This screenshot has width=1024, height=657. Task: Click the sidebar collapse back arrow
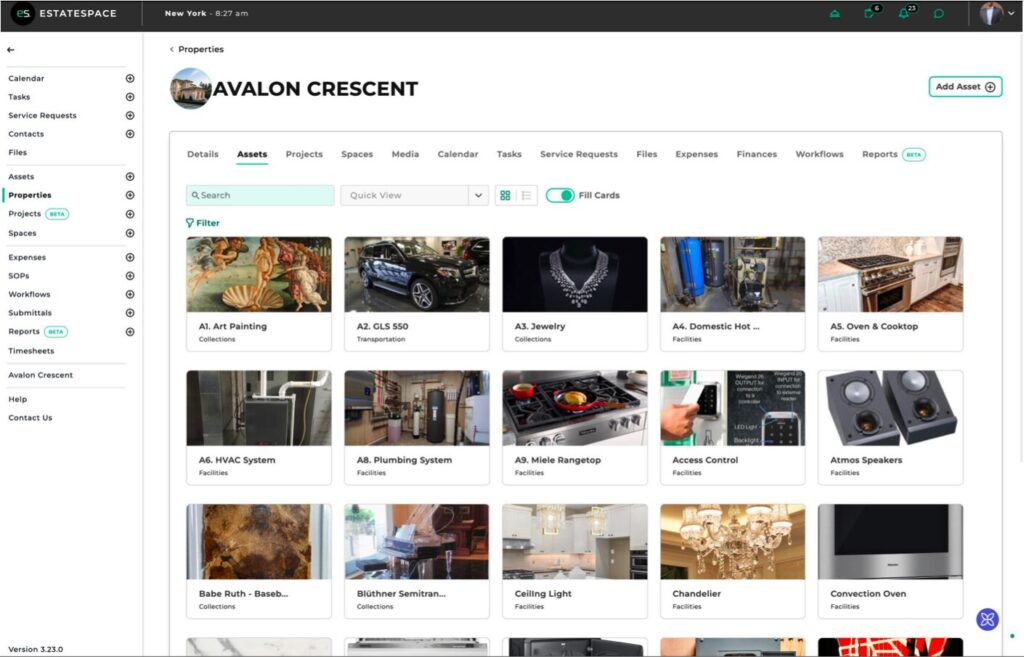11,49
